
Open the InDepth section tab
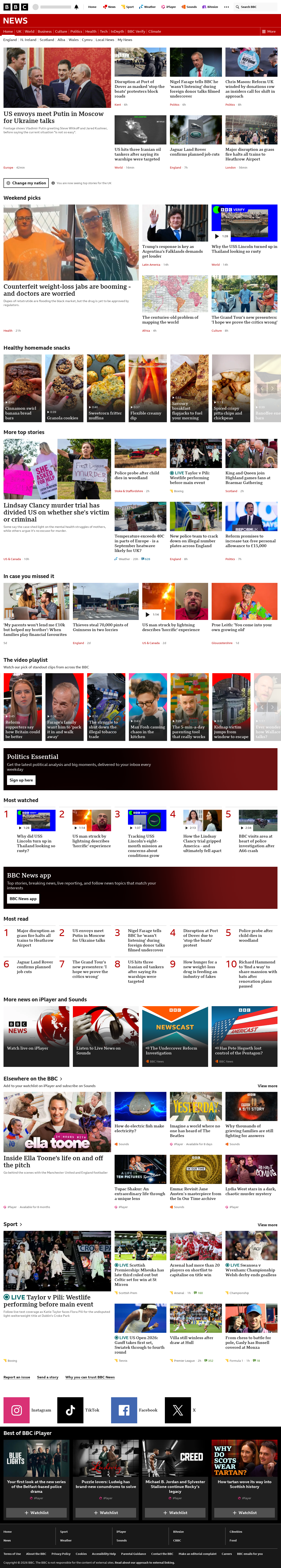[x=118, y=31]
